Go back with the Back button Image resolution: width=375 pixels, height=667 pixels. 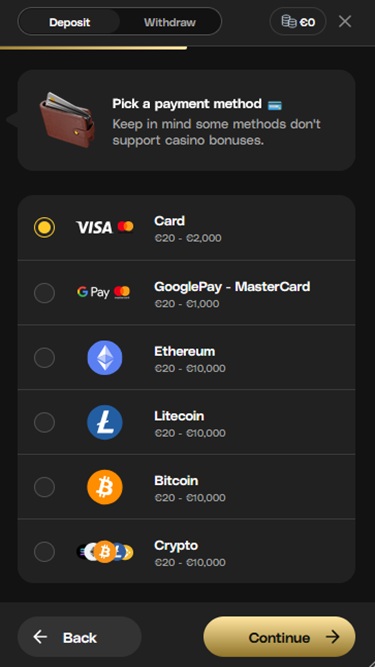pos(80,637)
